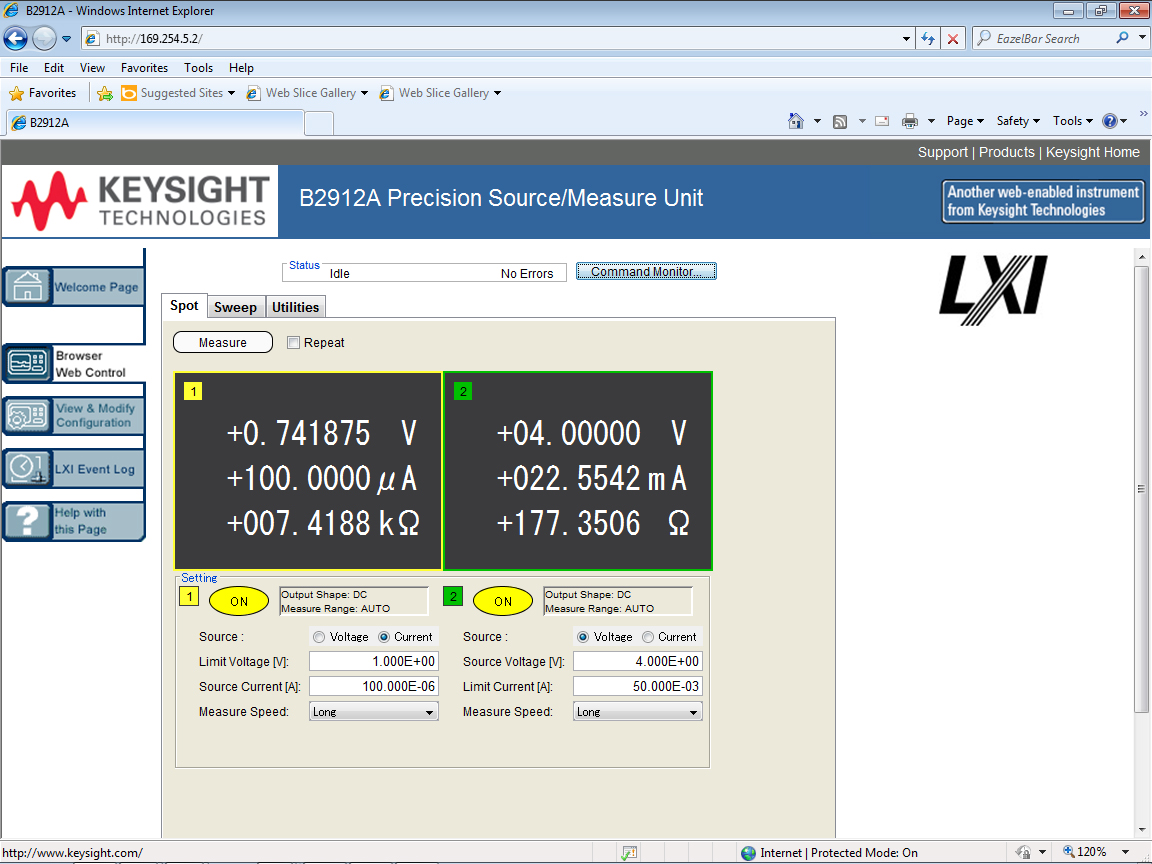Select Voltage source for channel 1
The image size is (1152, 864).
319,637
